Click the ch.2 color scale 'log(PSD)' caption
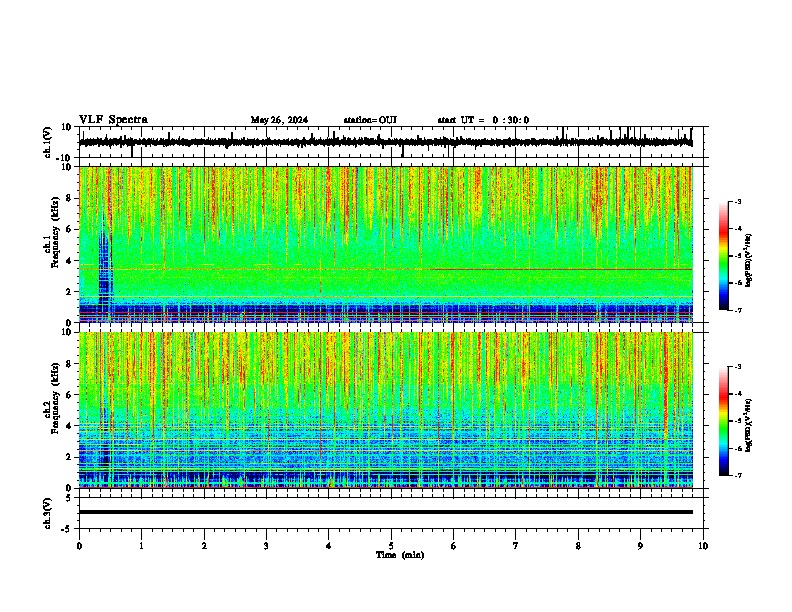792x612 pixels. click(x=749, y=426)
